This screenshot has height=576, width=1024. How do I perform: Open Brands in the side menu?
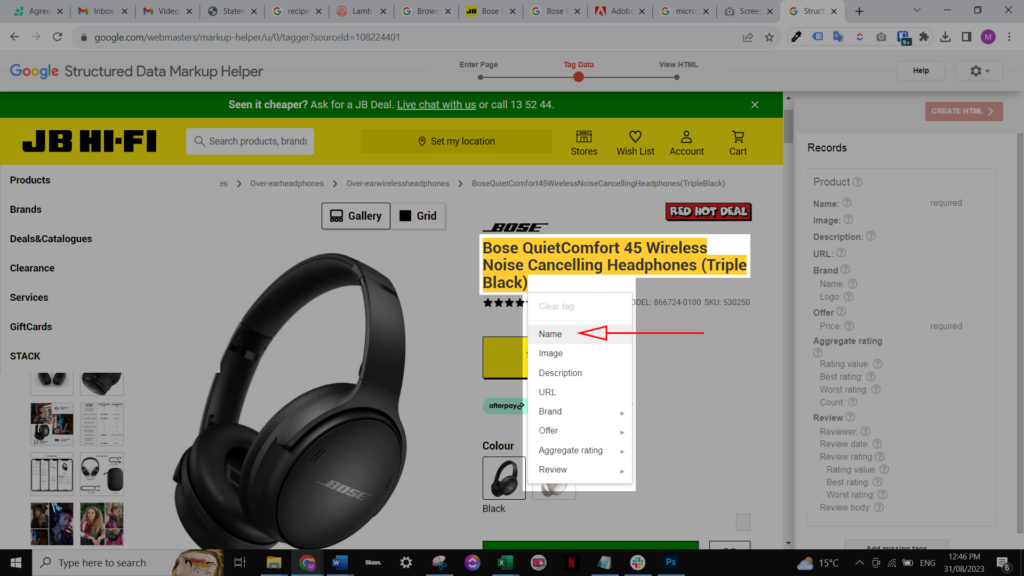pos(25,210)
